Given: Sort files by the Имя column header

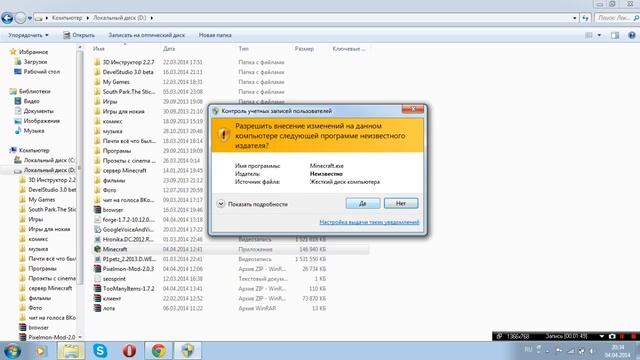Looking at the screenshot, I should pyautogui.click(x=99, y=49).
